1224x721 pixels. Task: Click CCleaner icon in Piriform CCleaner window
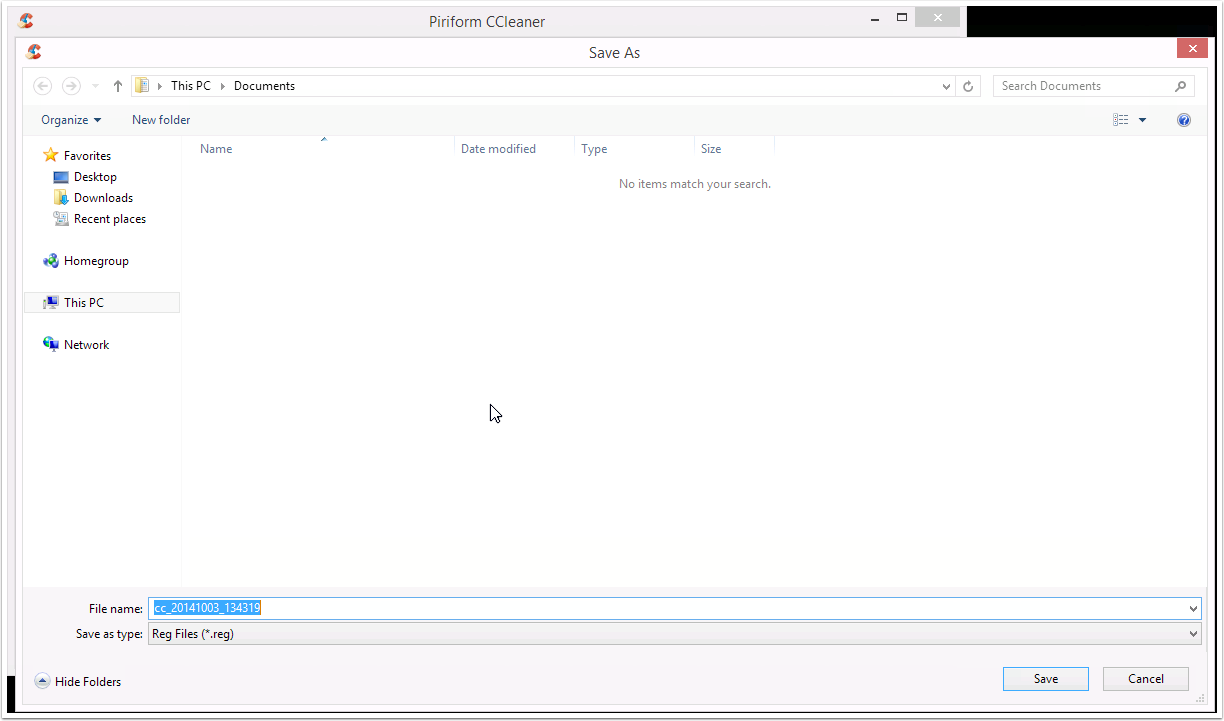coord(26,21)
